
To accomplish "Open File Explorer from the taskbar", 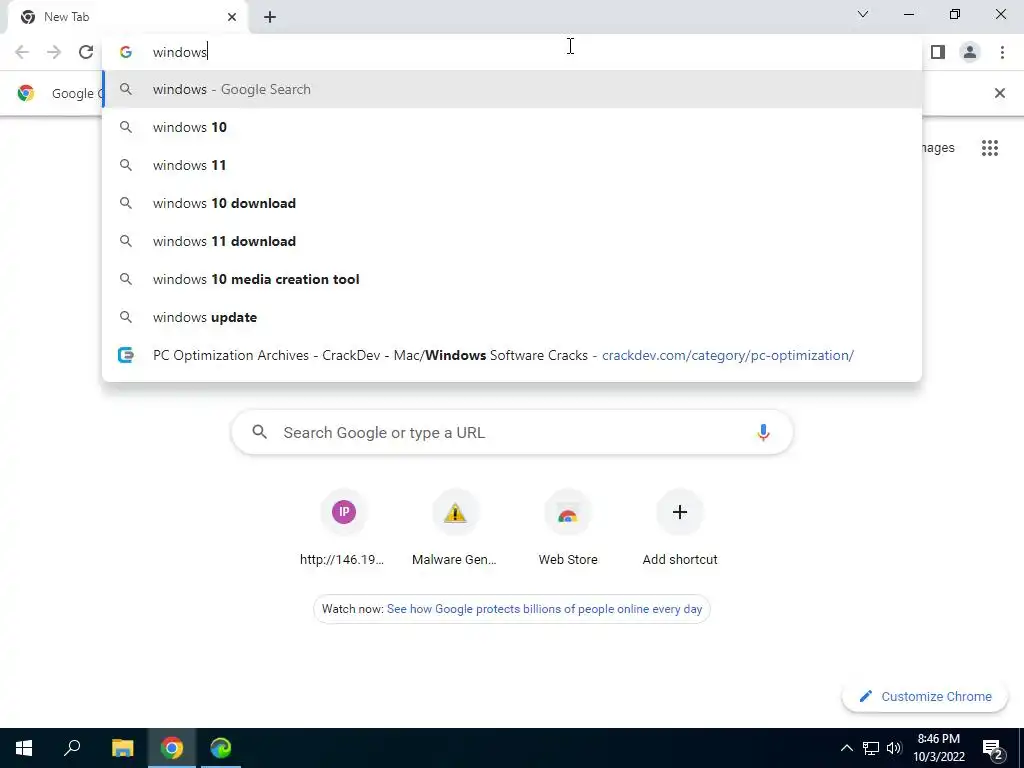I will (x=122, y=748).
